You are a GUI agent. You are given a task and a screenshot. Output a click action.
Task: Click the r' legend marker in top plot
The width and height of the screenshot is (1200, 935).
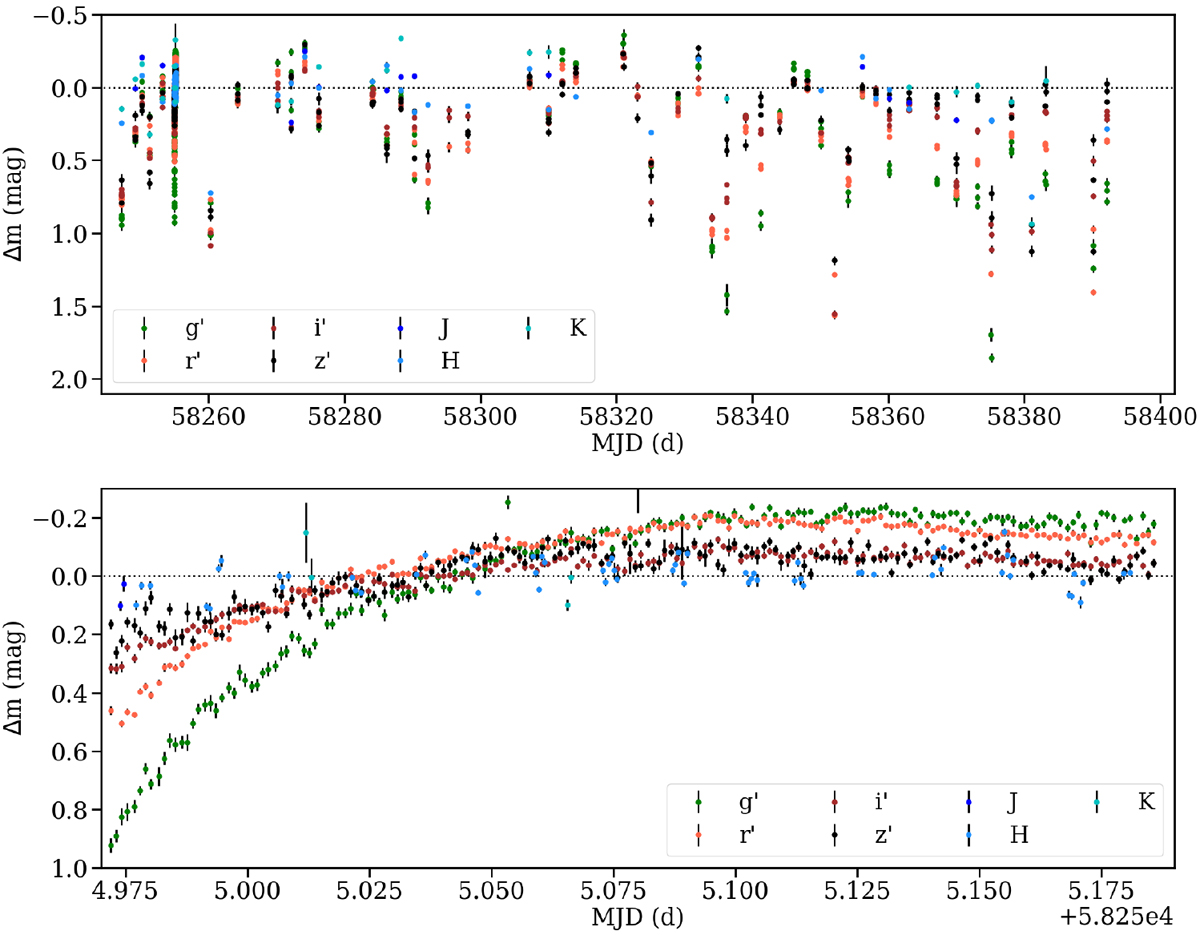point(145,359)
